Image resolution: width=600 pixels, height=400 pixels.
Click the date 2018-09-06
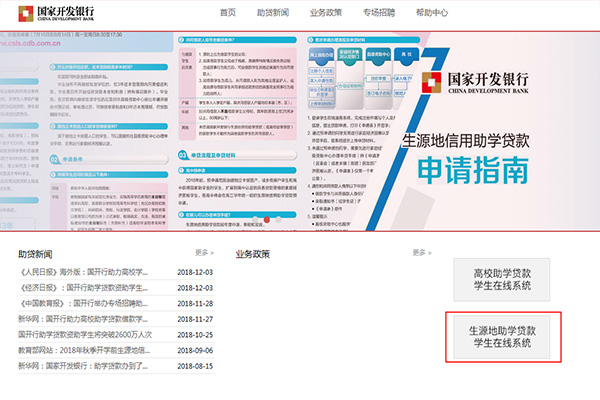[x=195, y=350]
